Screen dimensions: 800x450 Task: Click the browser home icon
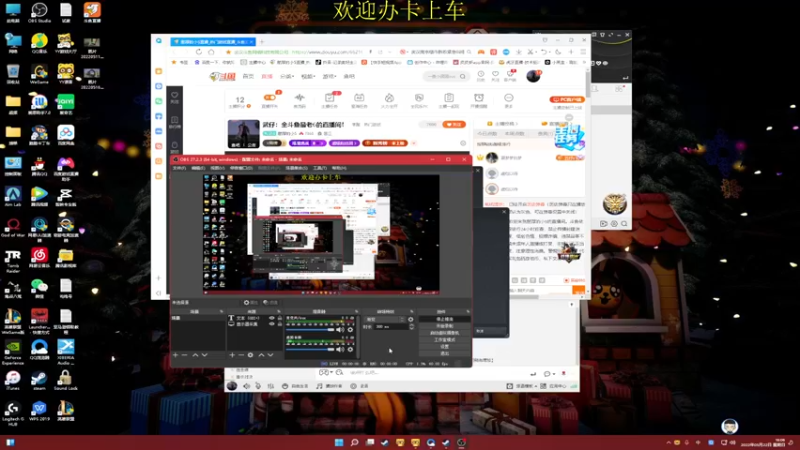[x=211, y=52]
